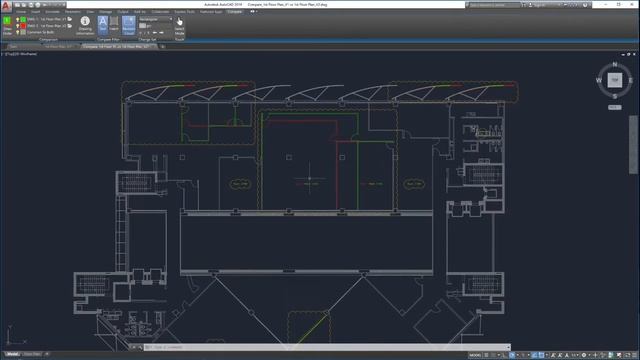The width and height of the screenshot is (640, 360).
Task: Open folder icon for DWG 1 file
Action: [70, 19]
